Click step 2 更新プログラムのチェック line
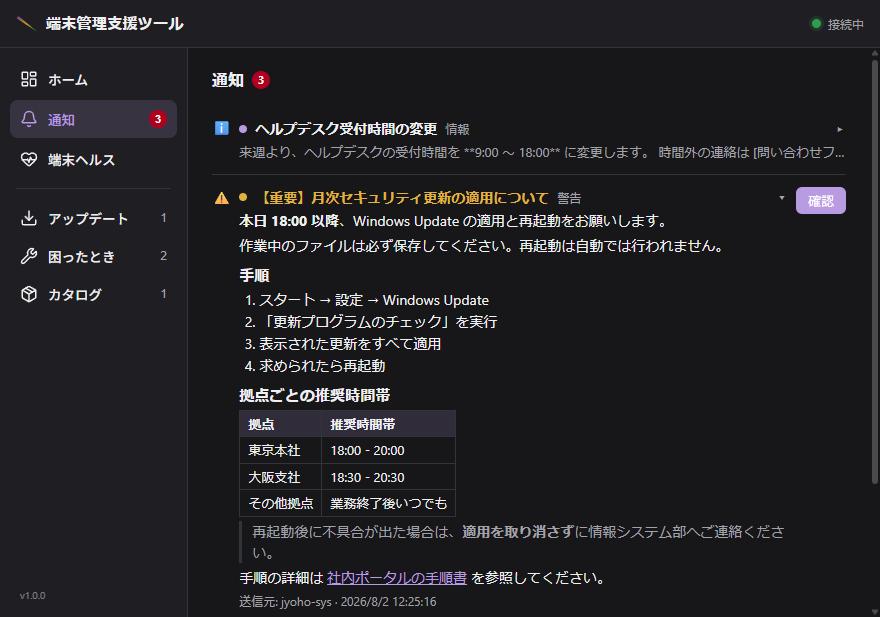This screenshot has height=617, width=880. [371, 321]
